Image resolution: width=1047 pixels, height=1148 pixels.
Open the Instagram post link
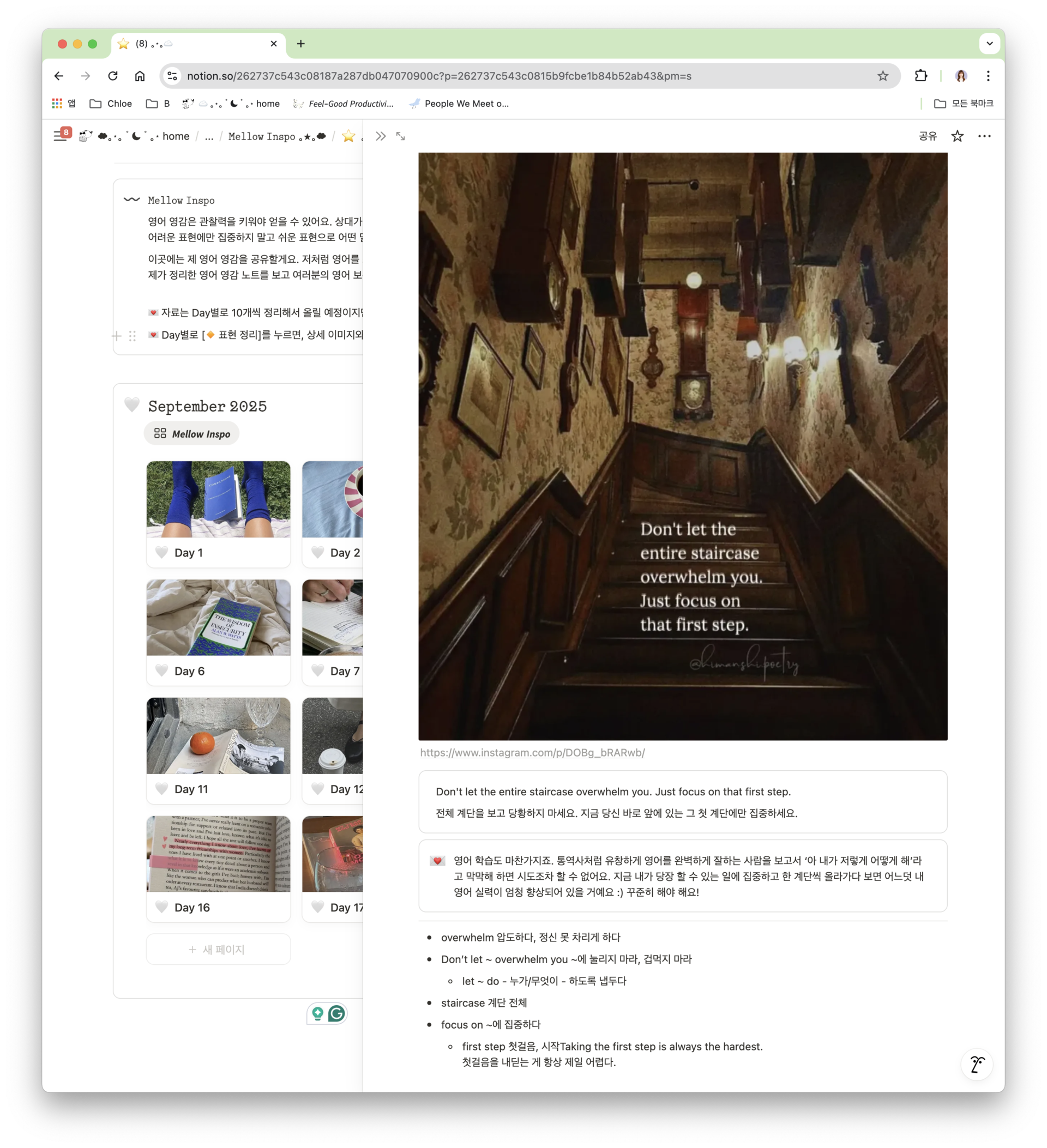click(x=532, y=752)
